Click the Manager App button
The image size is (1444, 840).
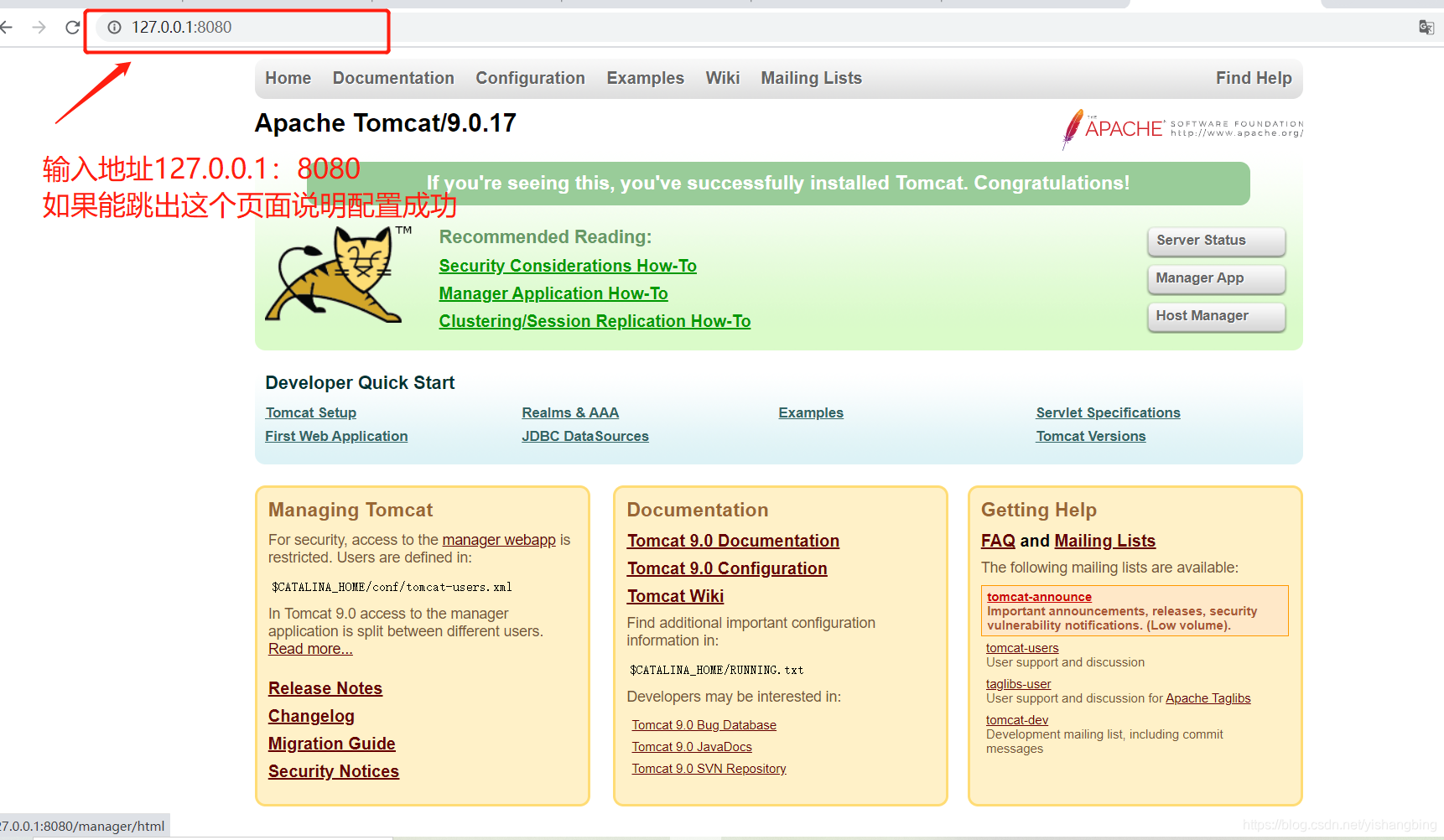1216,278
